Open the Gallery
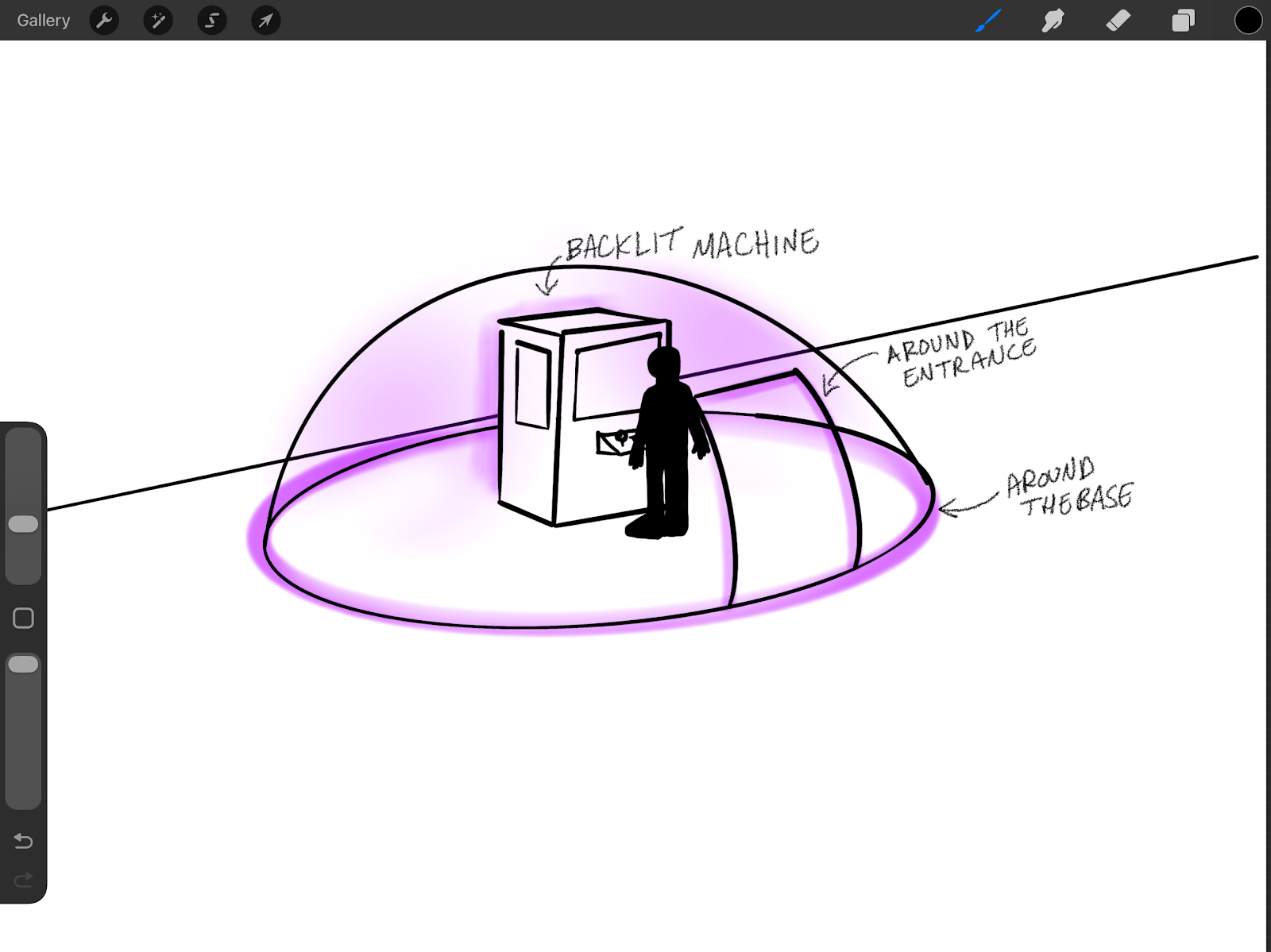 (44, 21)
